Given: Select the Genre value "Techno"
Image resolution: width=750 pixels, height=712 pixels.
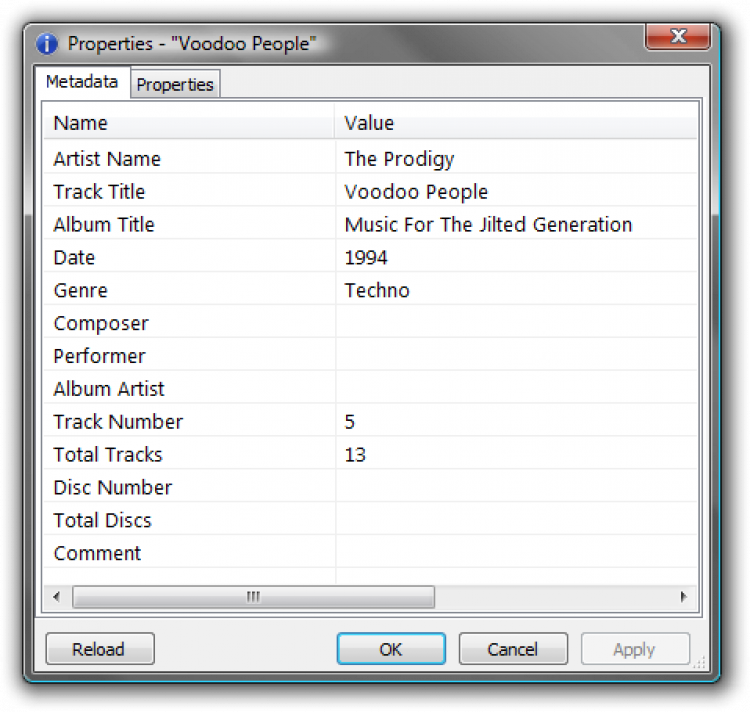Looking at the screenshot, I should point(377,291).
